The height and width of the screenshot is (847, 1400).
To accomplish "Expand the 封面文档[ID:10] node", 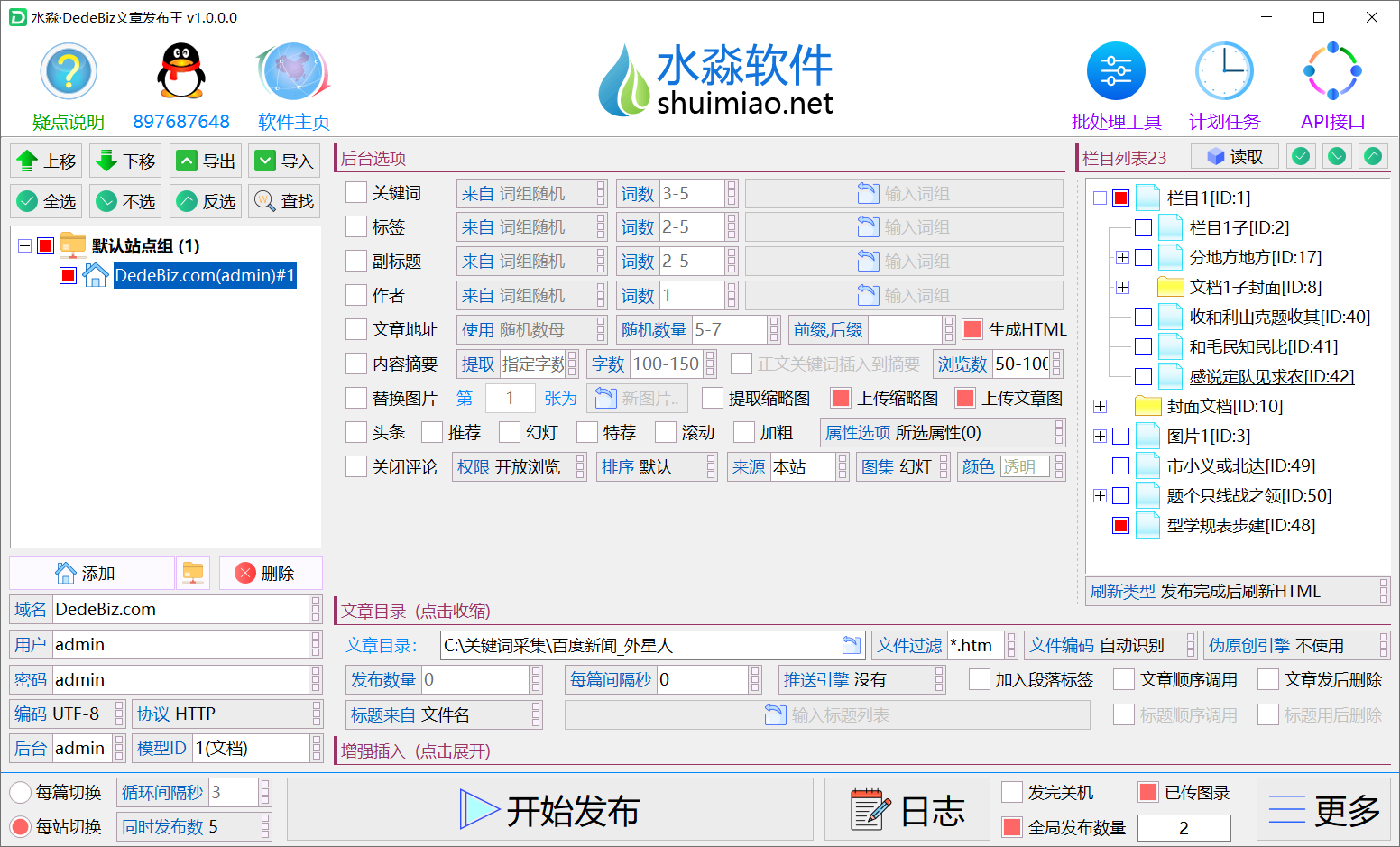I will coord(1100,407).
